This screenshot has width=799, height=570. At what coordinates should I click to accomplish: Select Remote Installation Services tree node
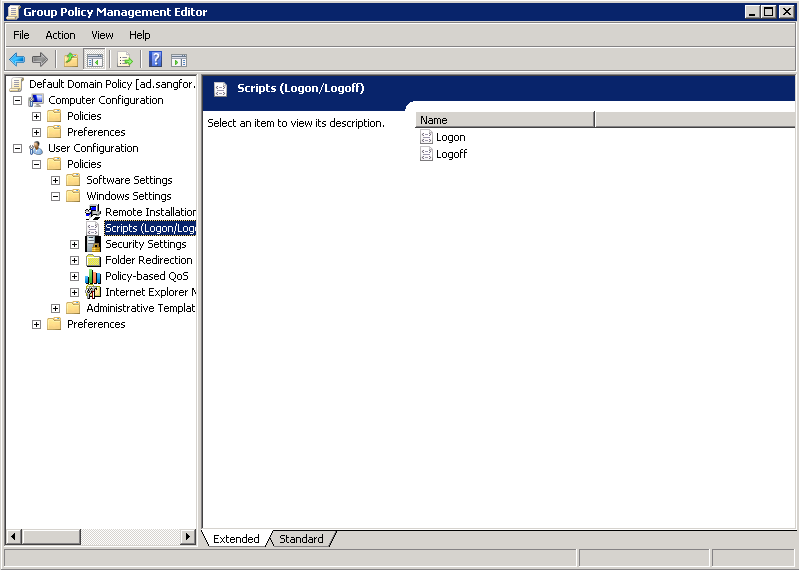(150, 212)
